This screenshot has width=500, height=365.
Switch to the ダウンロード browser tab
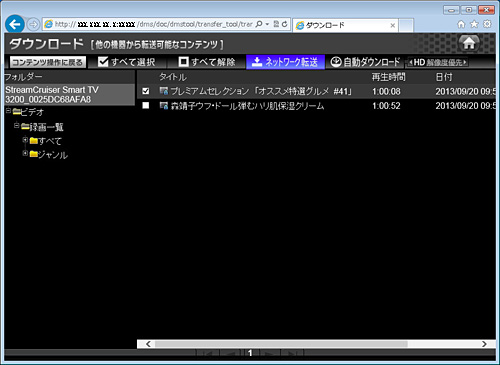tap(345, 25)
